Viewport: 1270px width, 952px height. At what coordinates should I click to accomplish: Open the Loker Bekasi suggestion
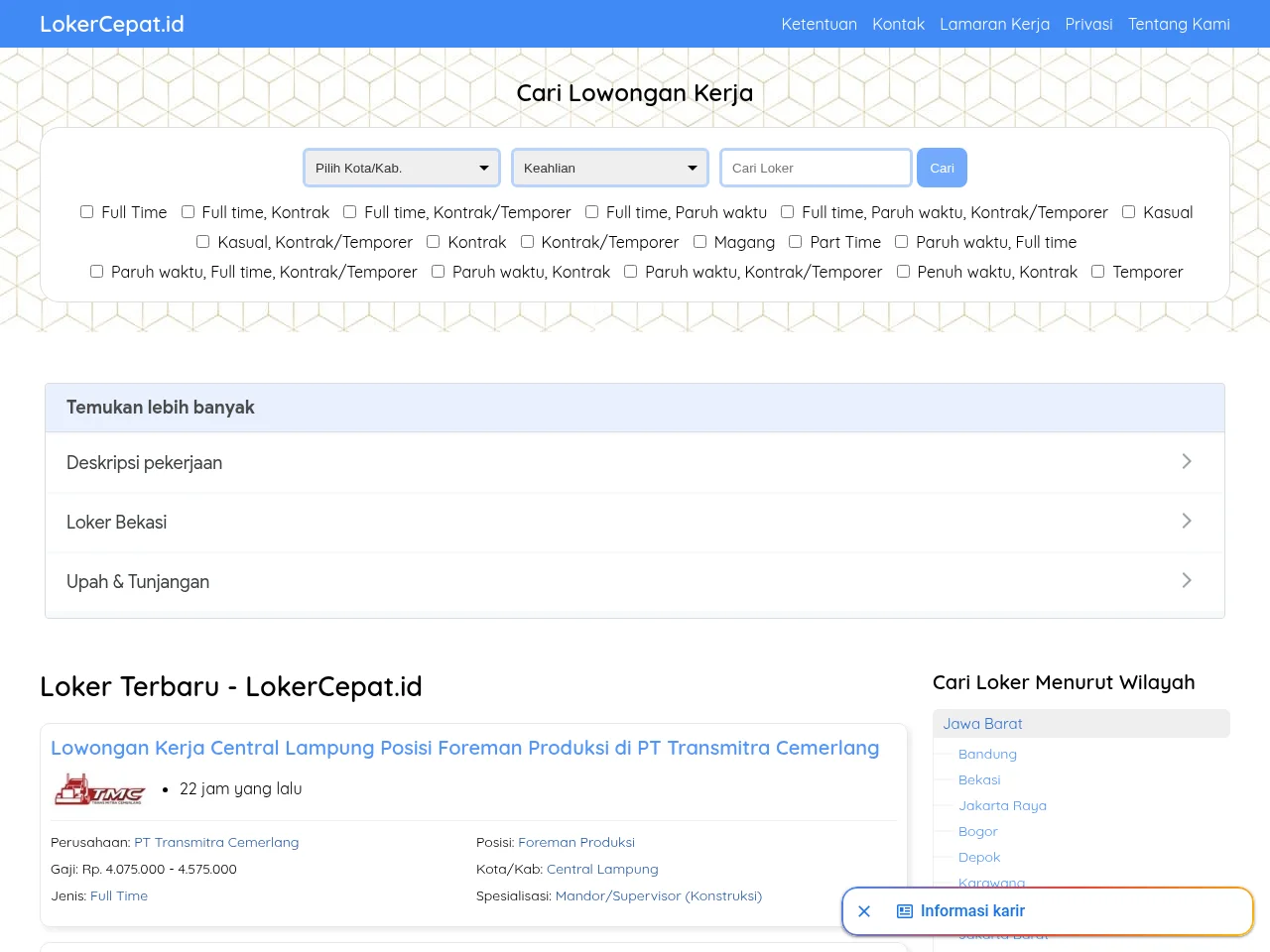click(x=635, y=522)
